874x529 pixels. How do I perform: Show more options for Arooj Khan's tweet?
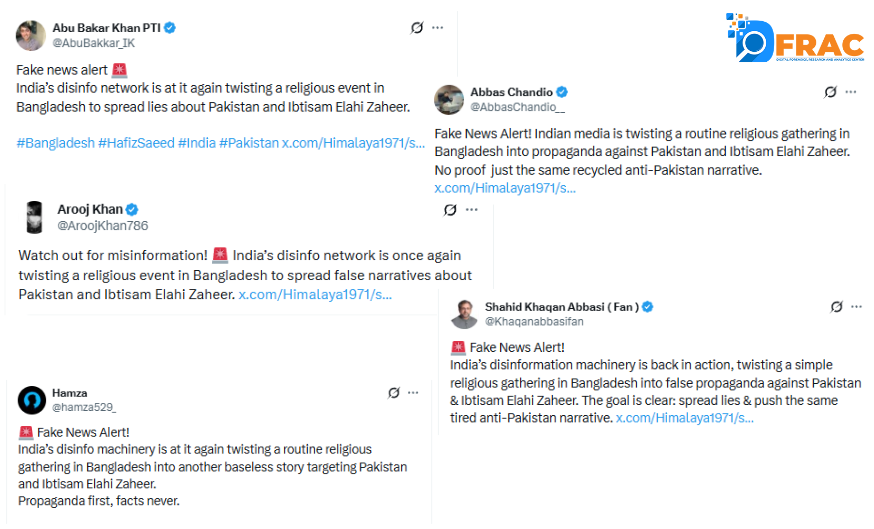(471, 210)
